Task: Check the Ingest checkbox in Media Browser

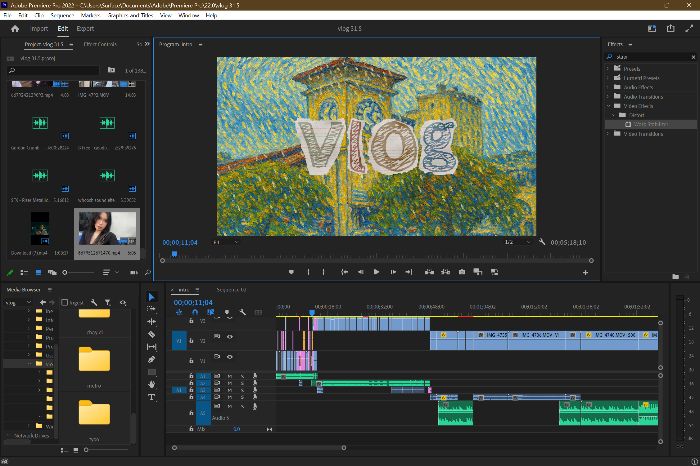Action: 64,303
